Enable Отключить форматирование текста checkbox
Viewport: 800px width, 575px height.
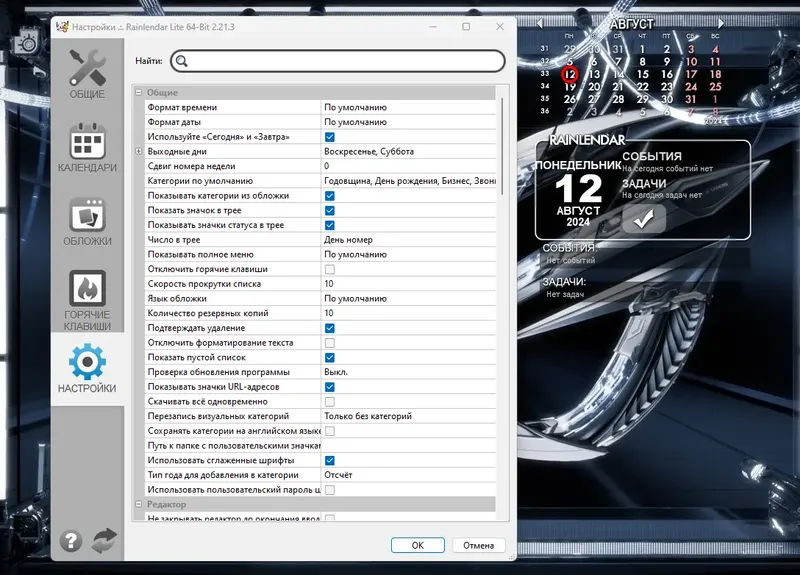click(x=330, y=343)
